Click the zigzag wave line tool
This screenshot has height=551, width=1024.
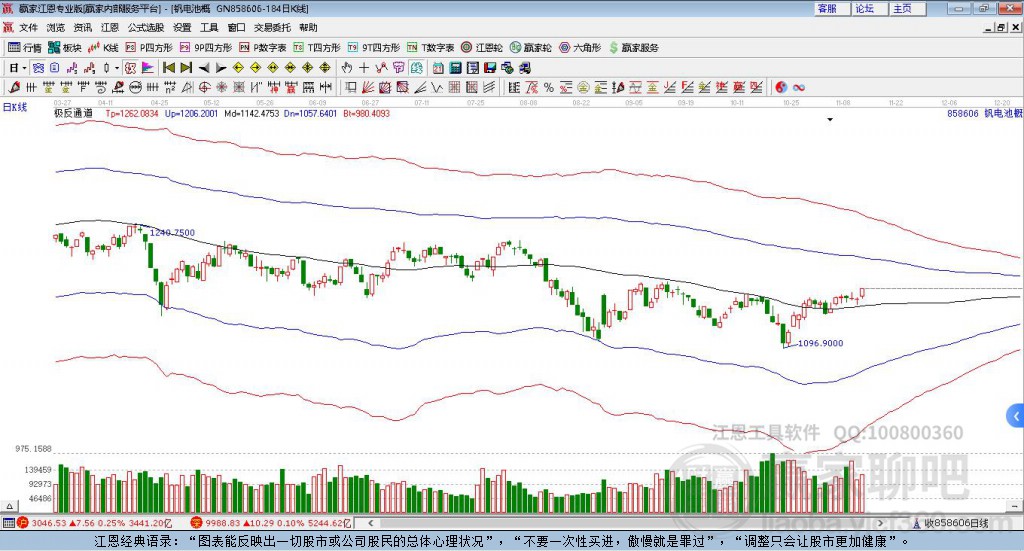click(x=438, y=87)
